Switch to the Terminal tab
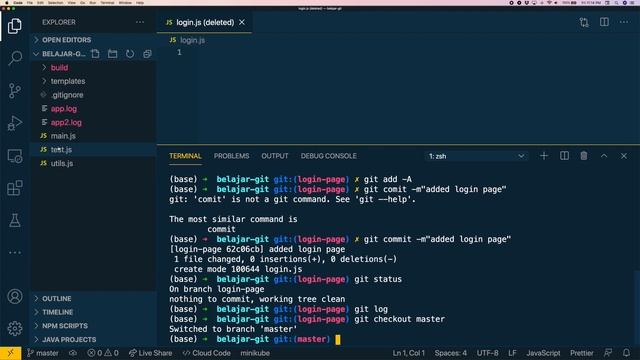Image resolution: width=640 pixels, height=360 pixels. [x=185, y=156]
